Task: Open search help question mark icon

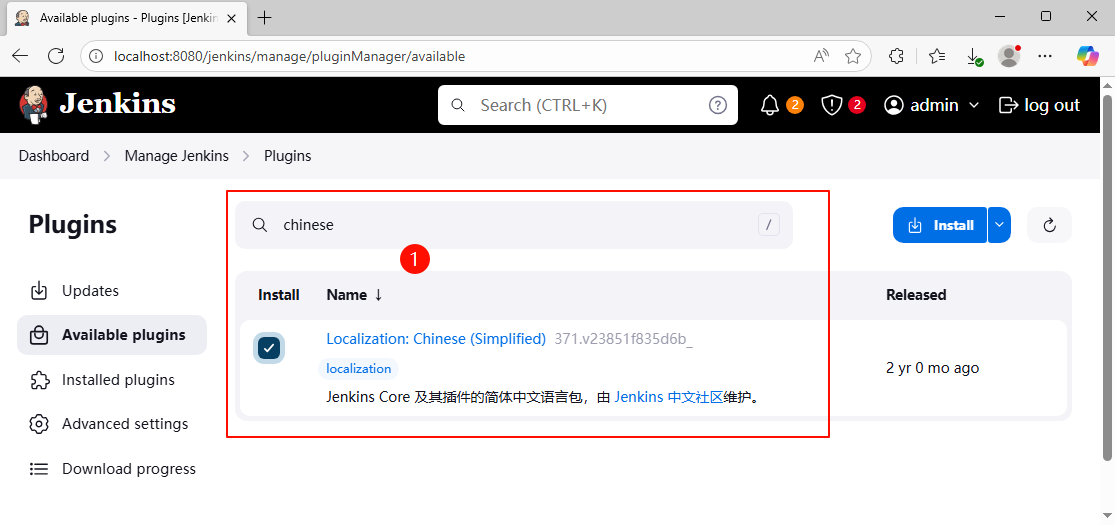Action: coord(717,105)
